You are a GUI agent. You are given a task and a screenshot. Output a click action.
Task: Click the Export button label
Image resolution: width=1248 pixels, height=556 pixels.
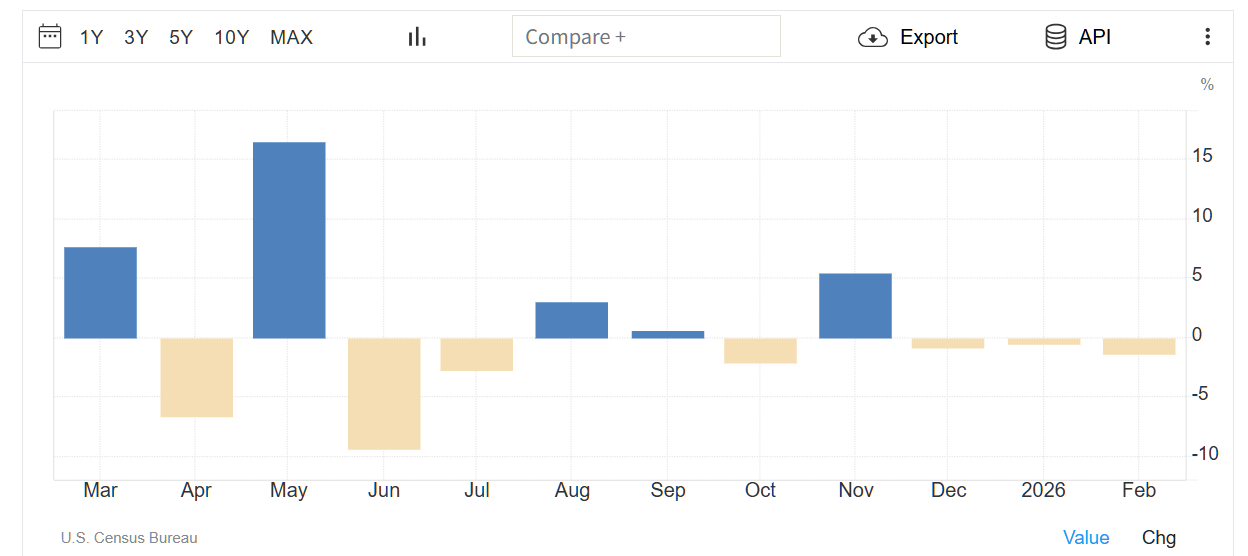929,38
